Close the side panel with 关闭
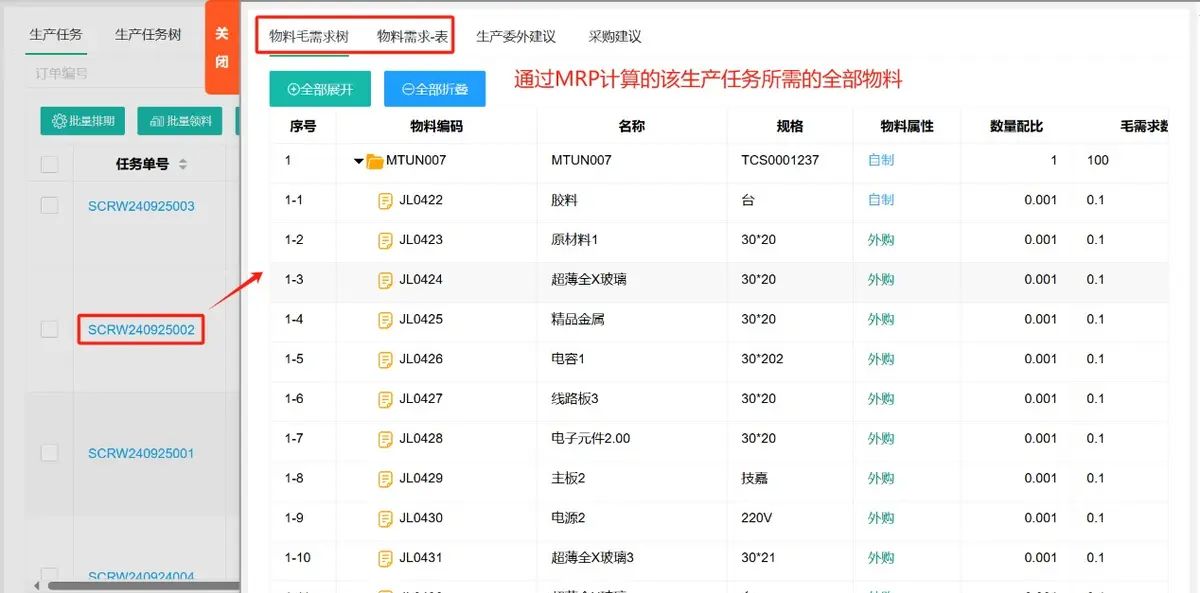Viewport: 1200px width, 593px height. pyautogui.click(x=222, y=48)
